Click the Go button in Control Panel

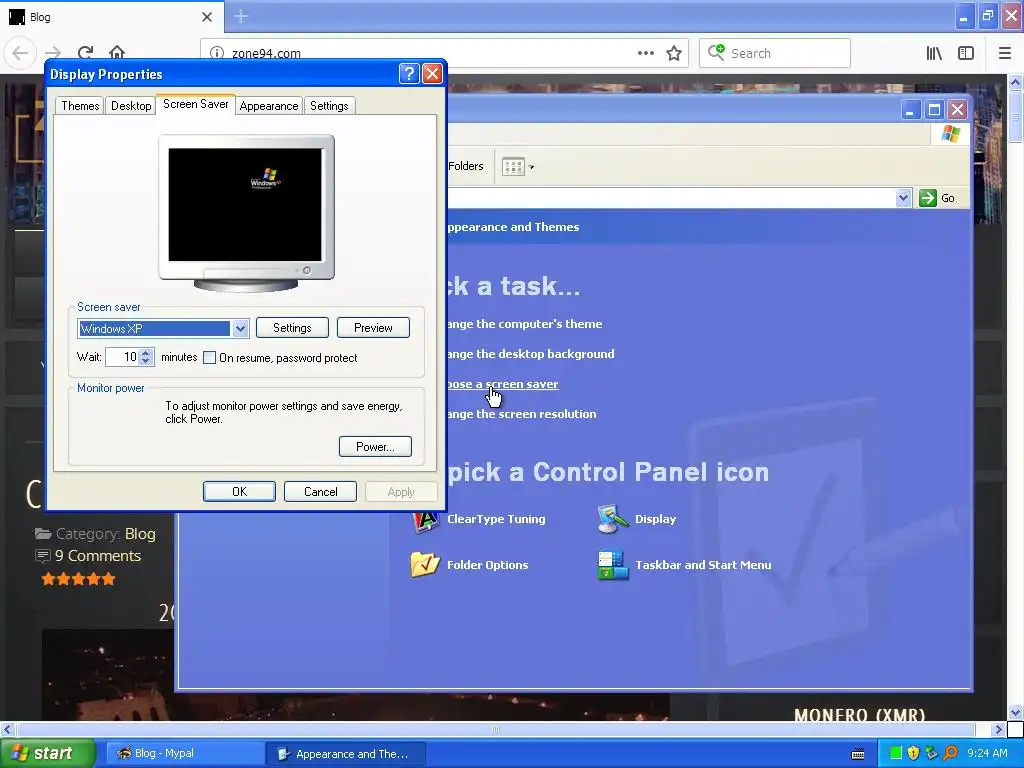point(938,198)
